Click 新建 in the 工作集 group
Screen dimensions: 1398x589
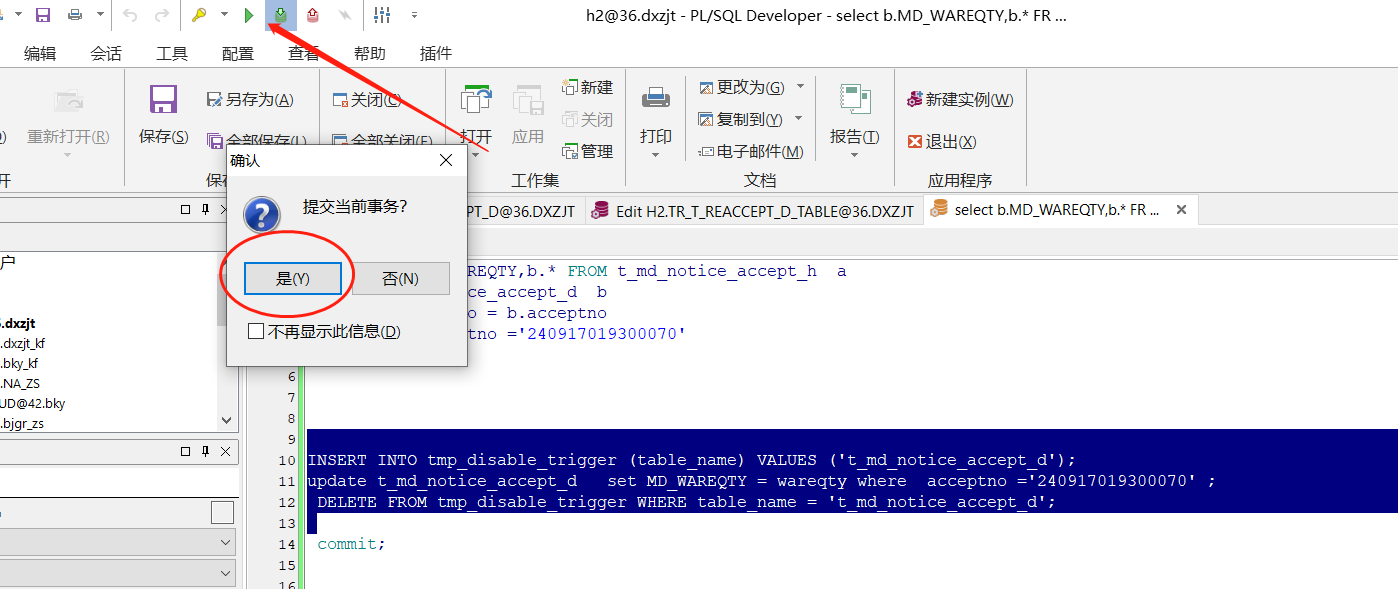click(x=587, y=87)
